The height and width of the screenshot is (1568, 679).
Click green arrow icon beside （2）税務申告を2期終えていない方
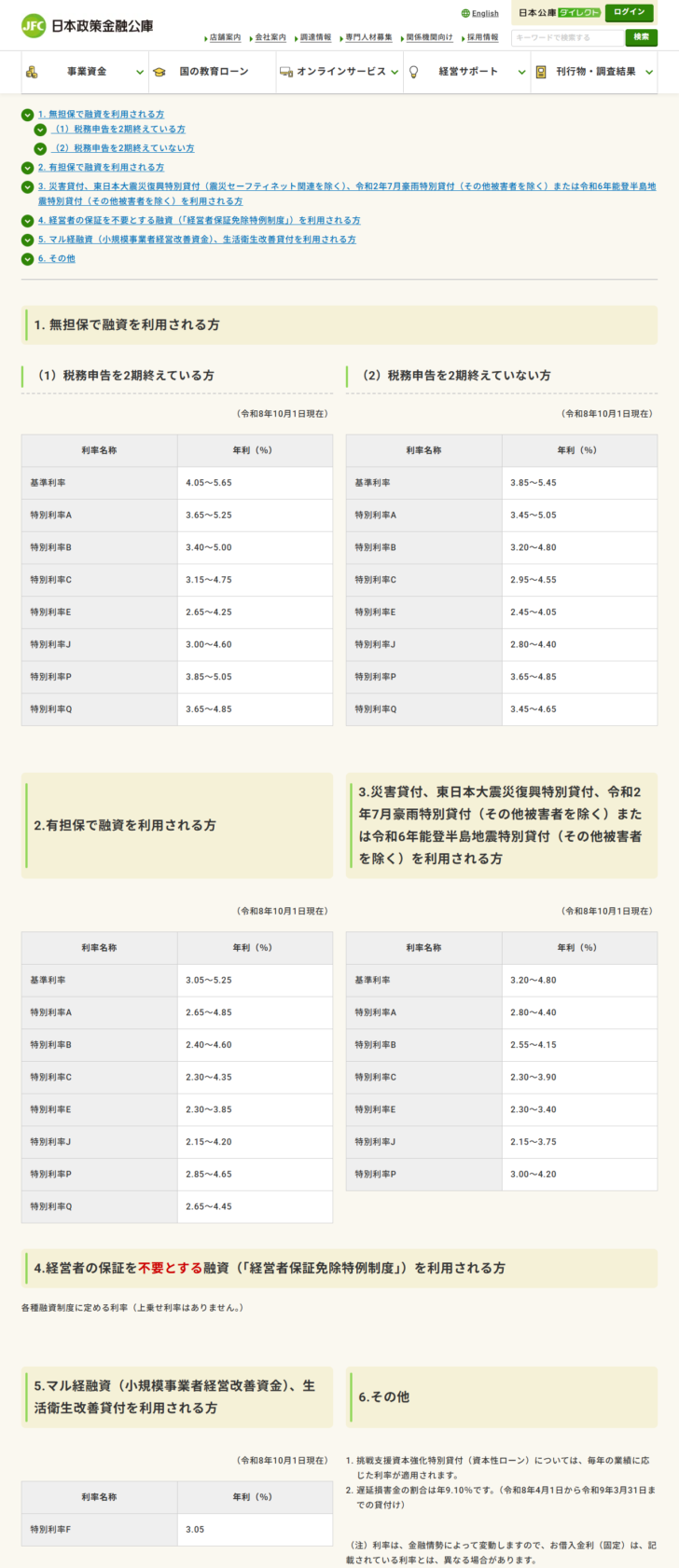click(40, 148)
